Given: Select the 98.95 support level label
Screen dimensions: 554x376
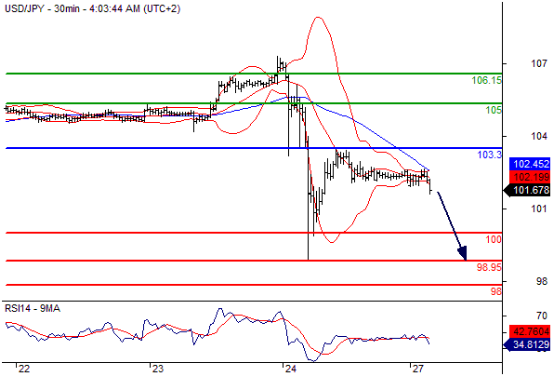Looking at the screenshot, I should tap(489, 268).
